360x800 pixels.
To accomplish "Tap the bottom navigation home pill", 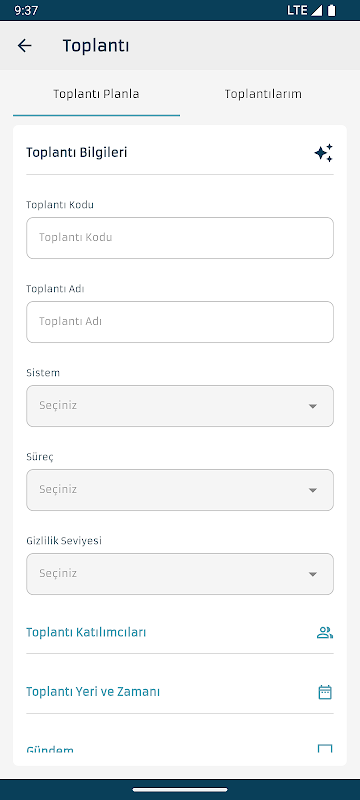I will point(180,790).
